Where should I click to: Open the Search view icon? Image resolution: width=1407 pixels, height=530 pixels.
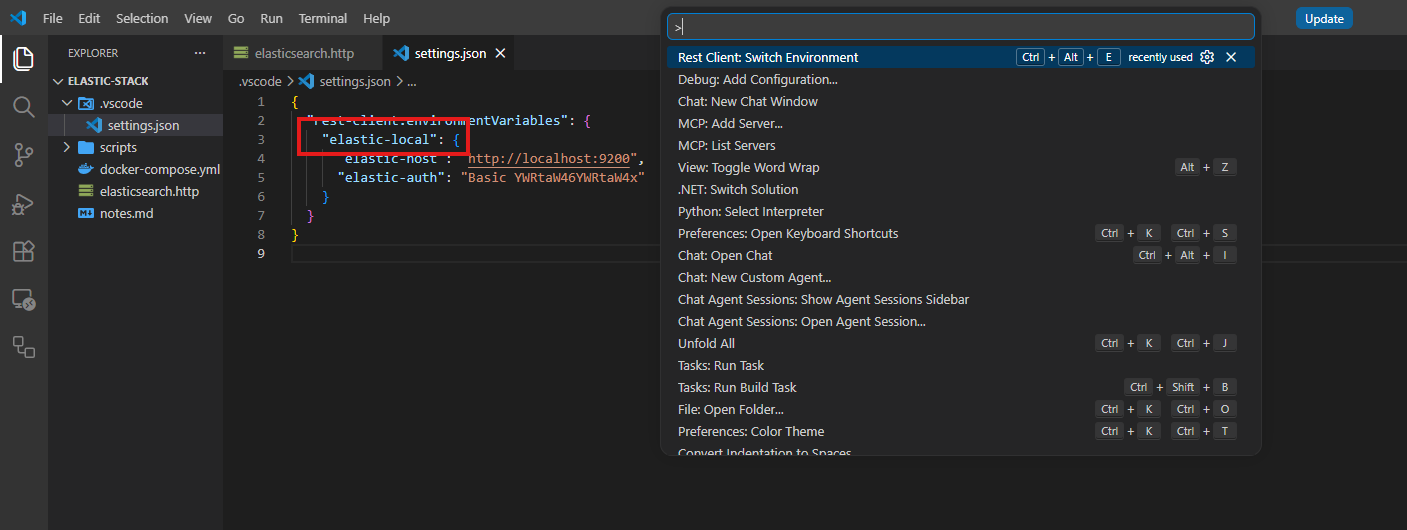point(23,106)
